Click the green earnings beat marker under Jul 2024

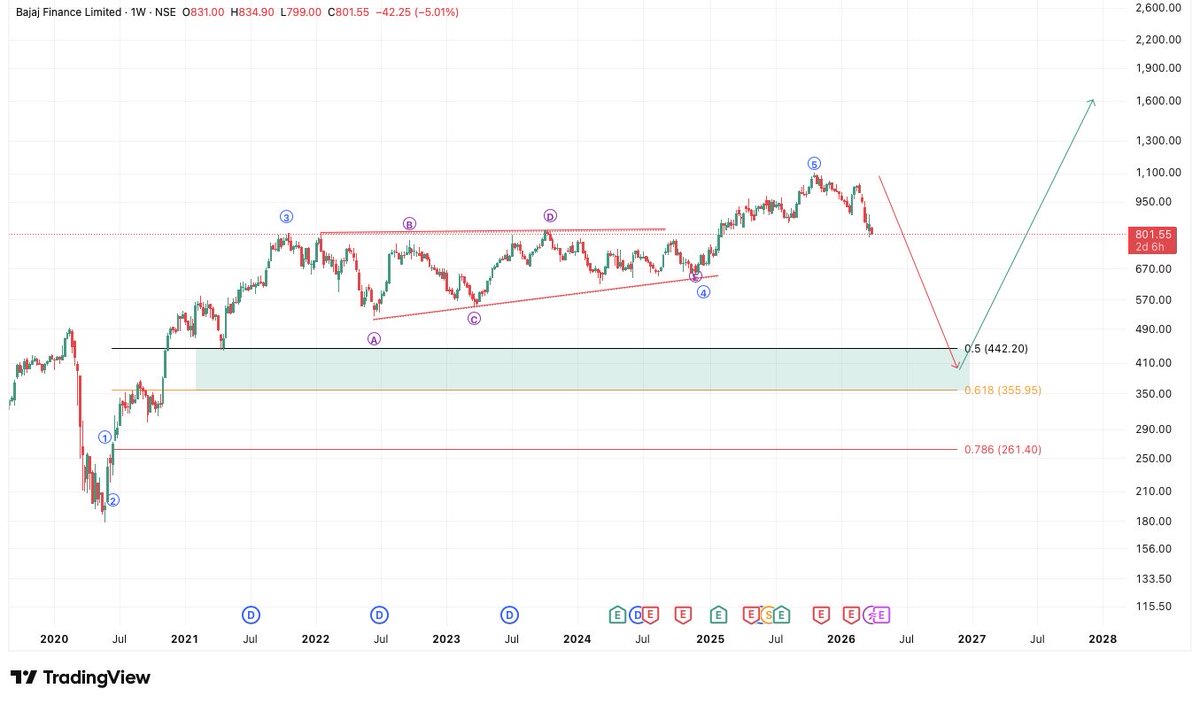(617, 615)
